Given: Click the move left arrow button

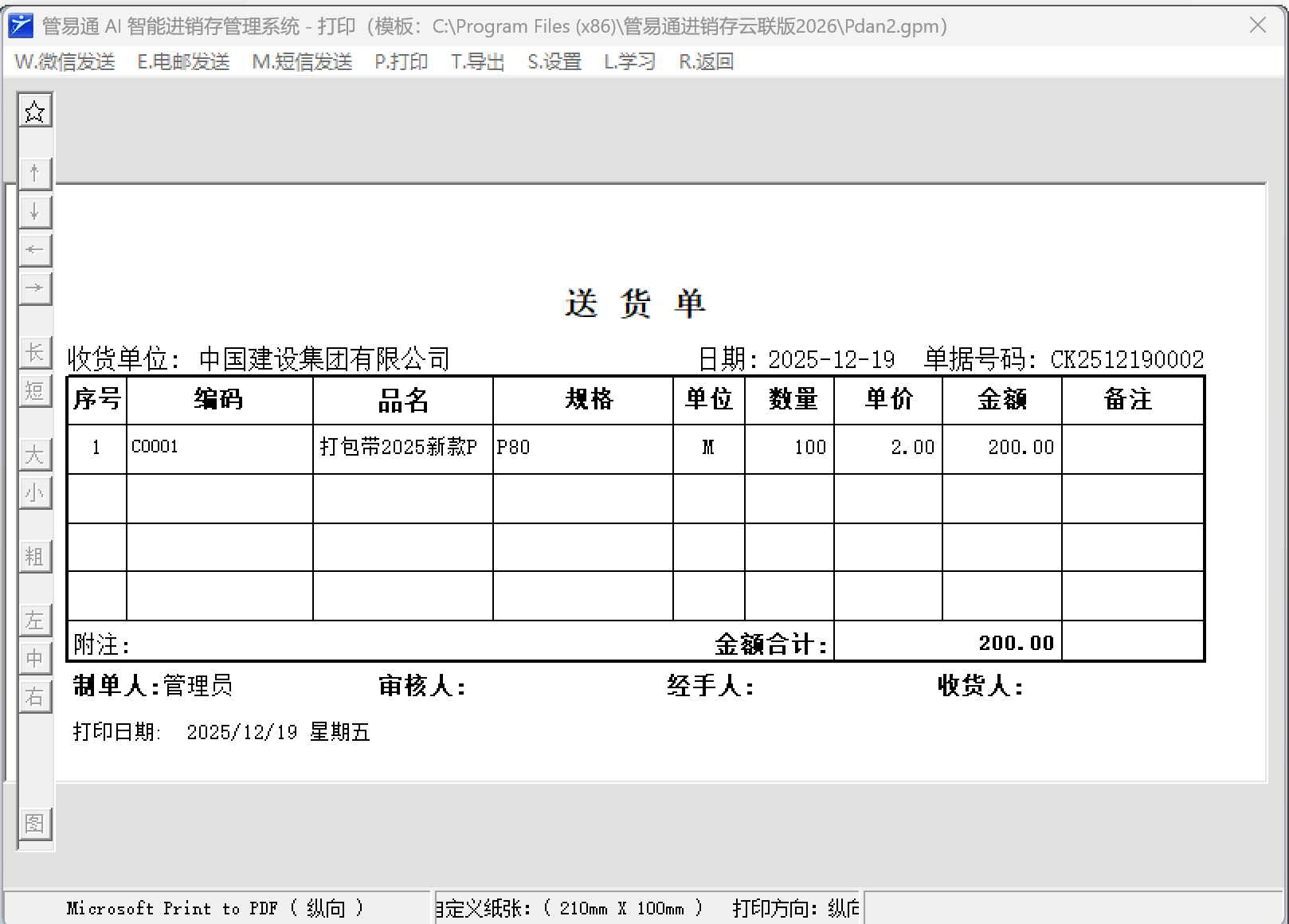Looking at the screenshot, I should 34,250.
